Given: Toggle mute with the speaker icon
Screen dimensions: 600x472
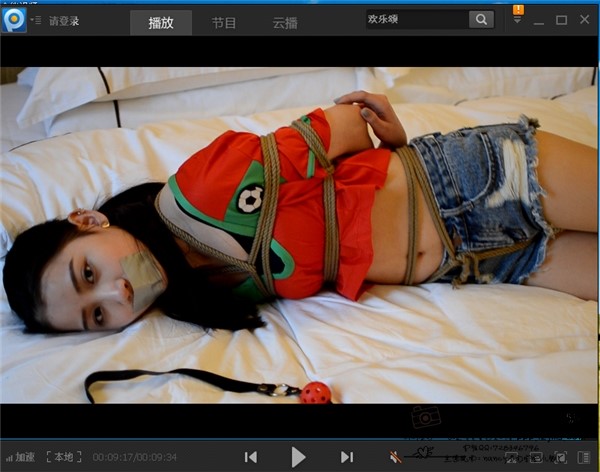Looking at the screenshot, I should pos(396,457).
